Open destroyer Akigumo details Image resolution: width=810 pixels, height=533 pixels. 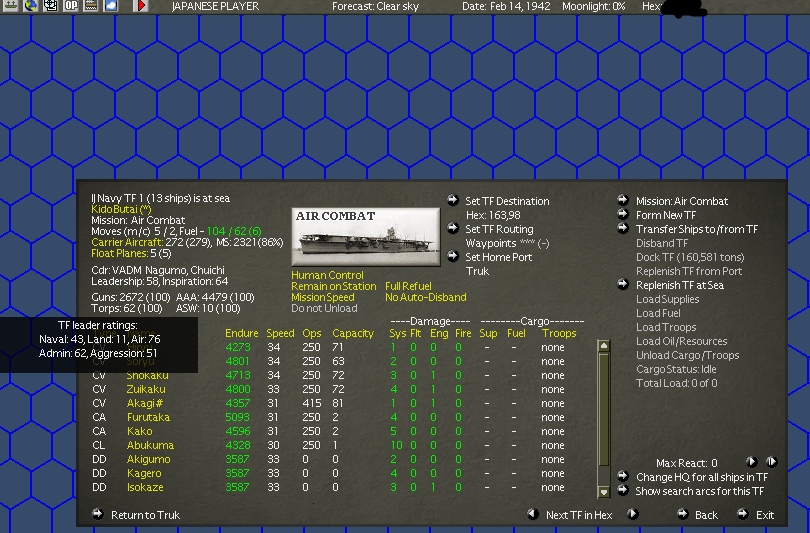pyautogui.click(x=148, y=459)
